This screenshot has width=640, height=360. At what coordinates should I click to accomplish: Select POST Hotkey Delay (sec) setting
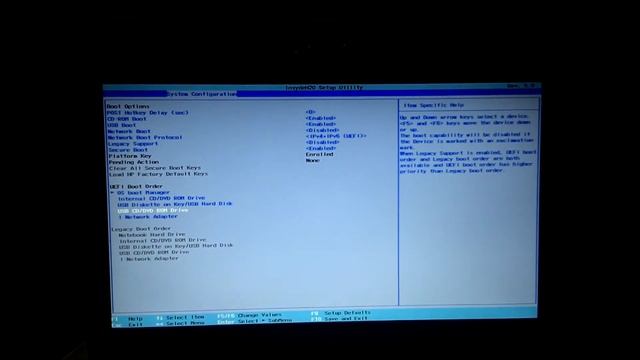148,113
